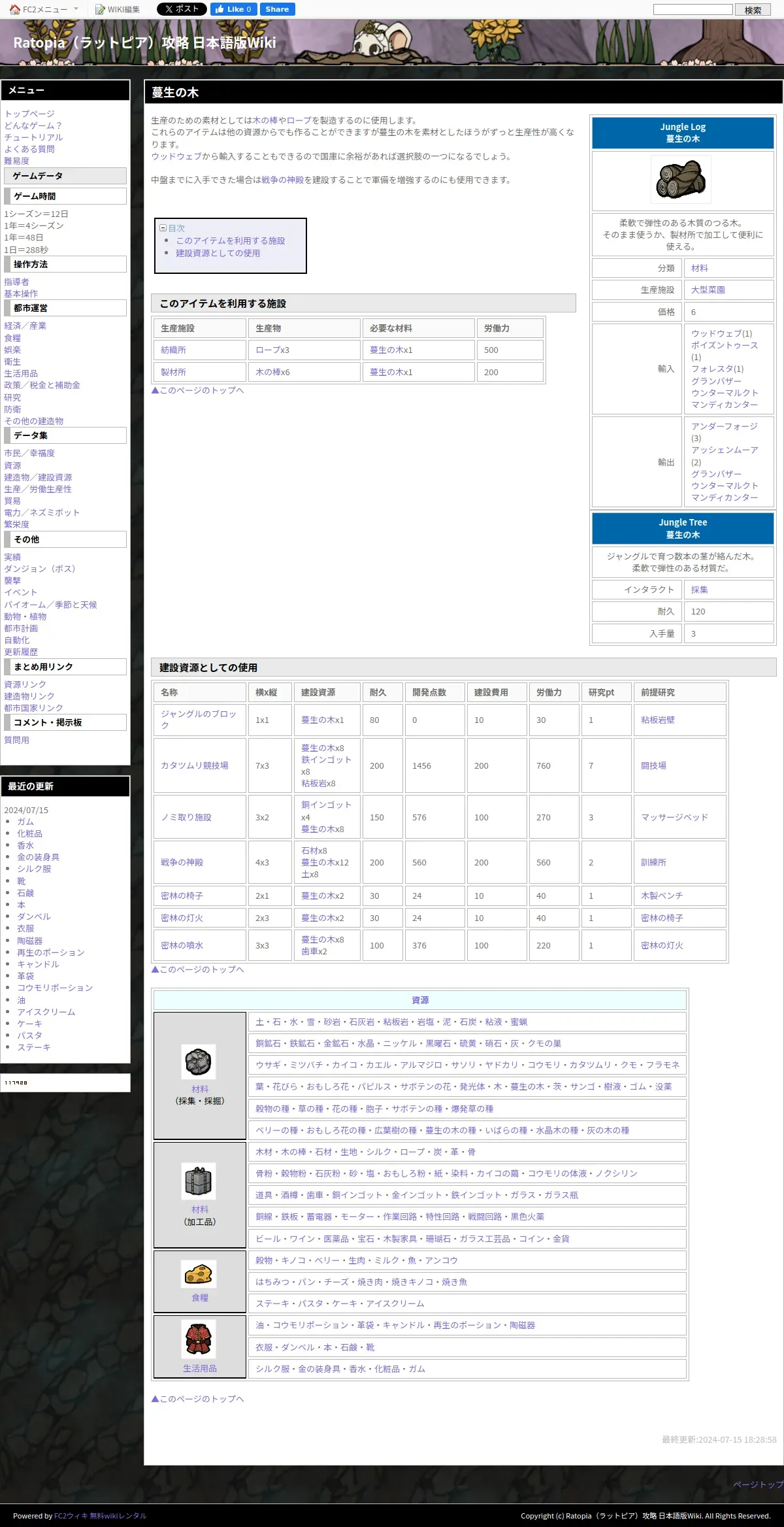This screenshot has width=784, height=1527.
Task: Open 密林の噴水 building link
Action: point(182,945)
